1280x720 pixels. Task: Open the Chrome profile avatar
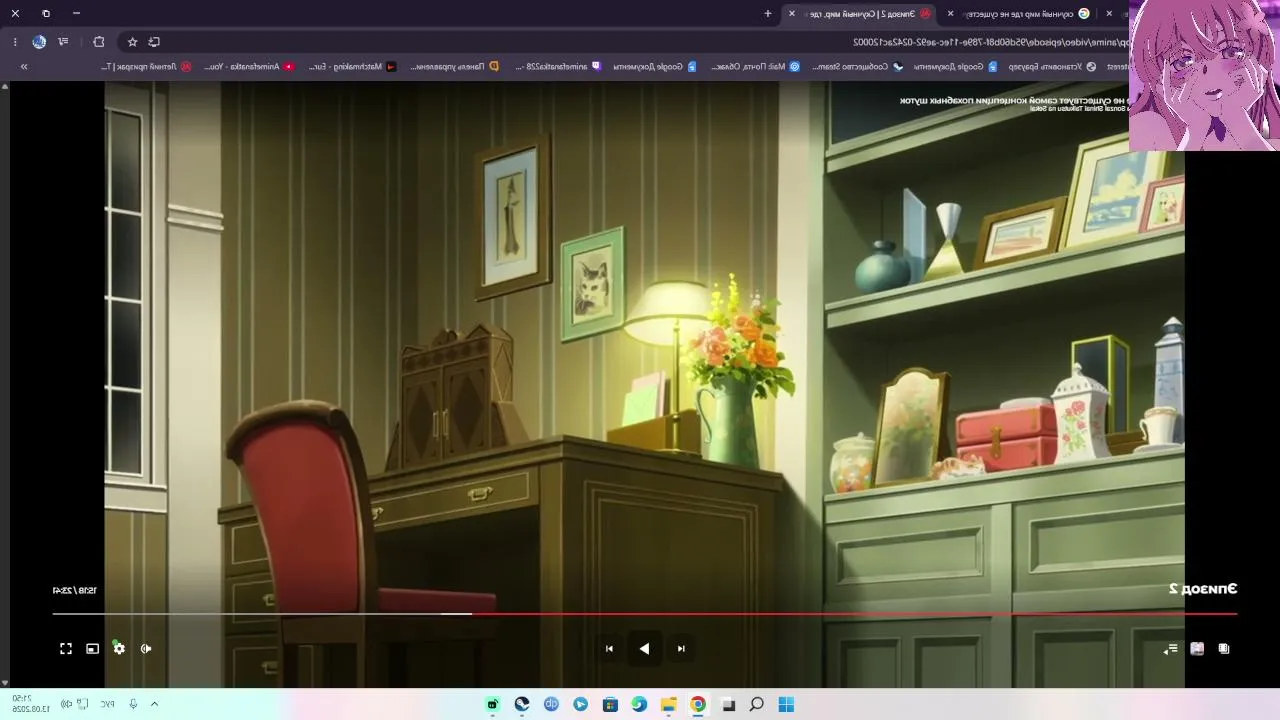point(39,42)
